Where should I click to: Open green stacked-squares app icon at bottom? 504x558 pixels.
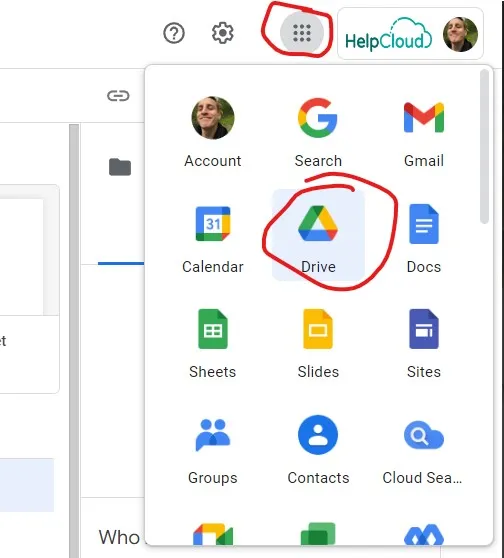318,534
